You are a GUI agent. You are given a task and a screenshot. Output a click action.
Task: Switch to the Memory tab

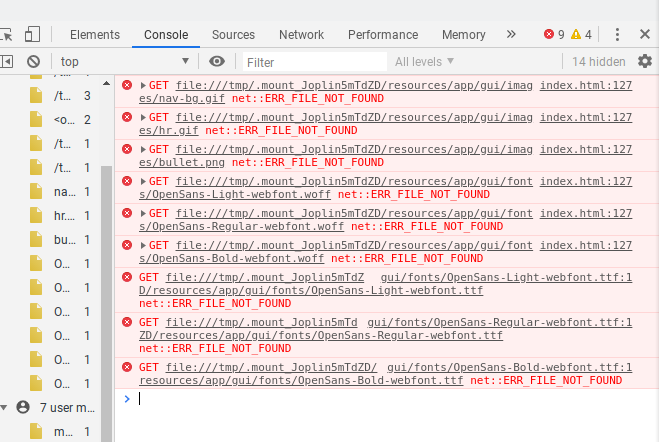click(x=464, y=34)
